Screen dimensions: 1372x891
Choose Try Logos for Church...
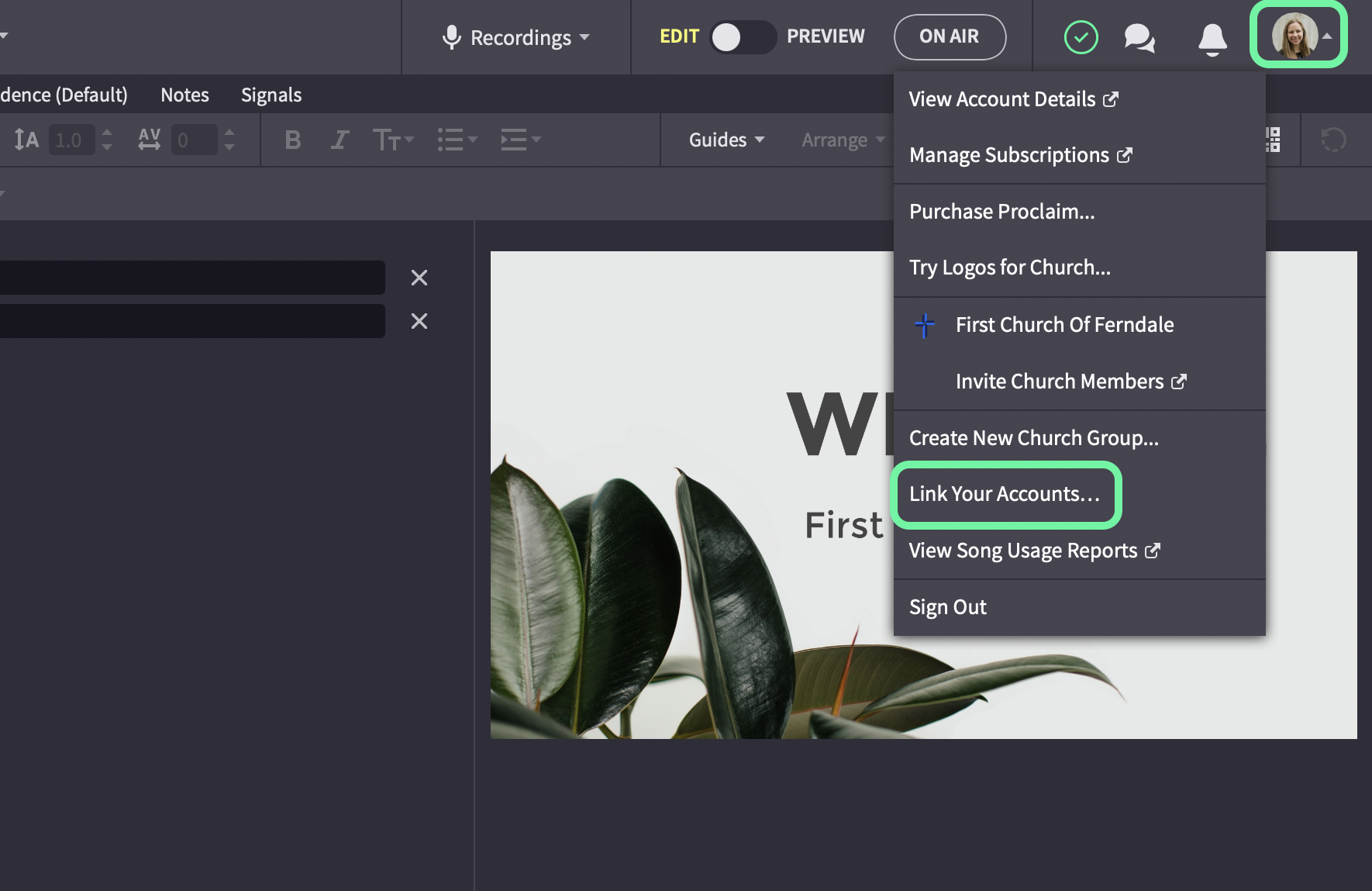pos(1079,268)
